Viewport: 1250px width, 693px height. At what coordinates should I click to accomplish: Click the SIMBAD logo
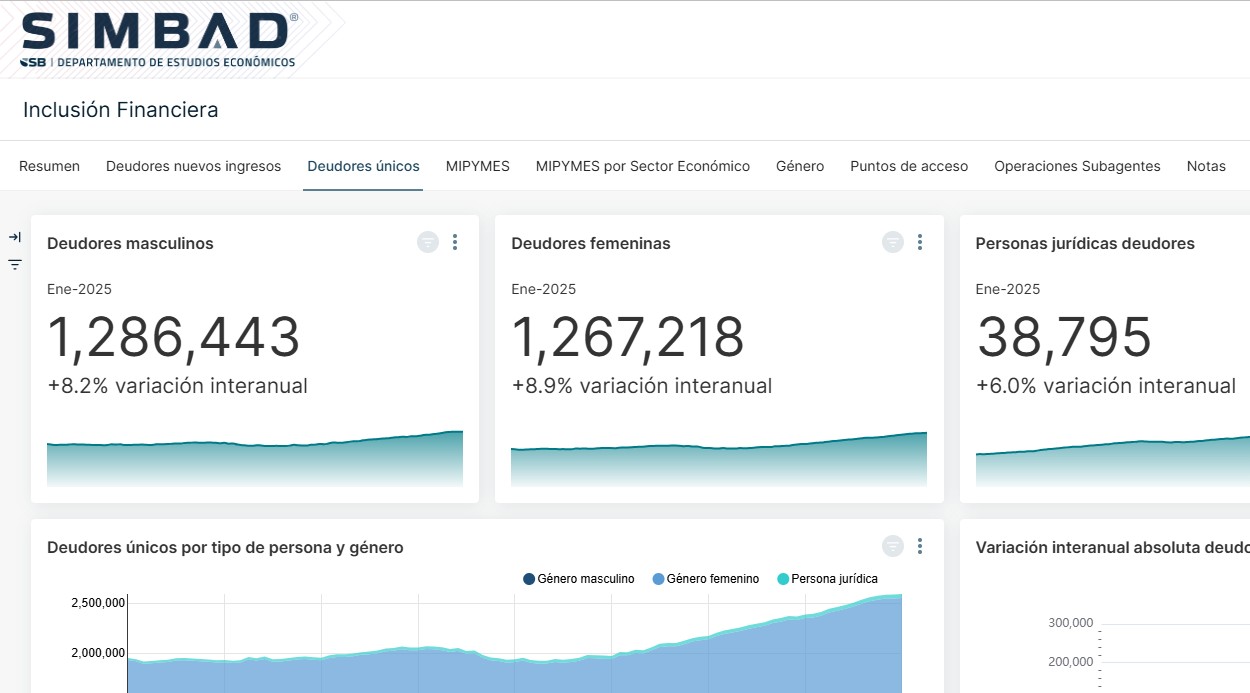pos(159,40)
